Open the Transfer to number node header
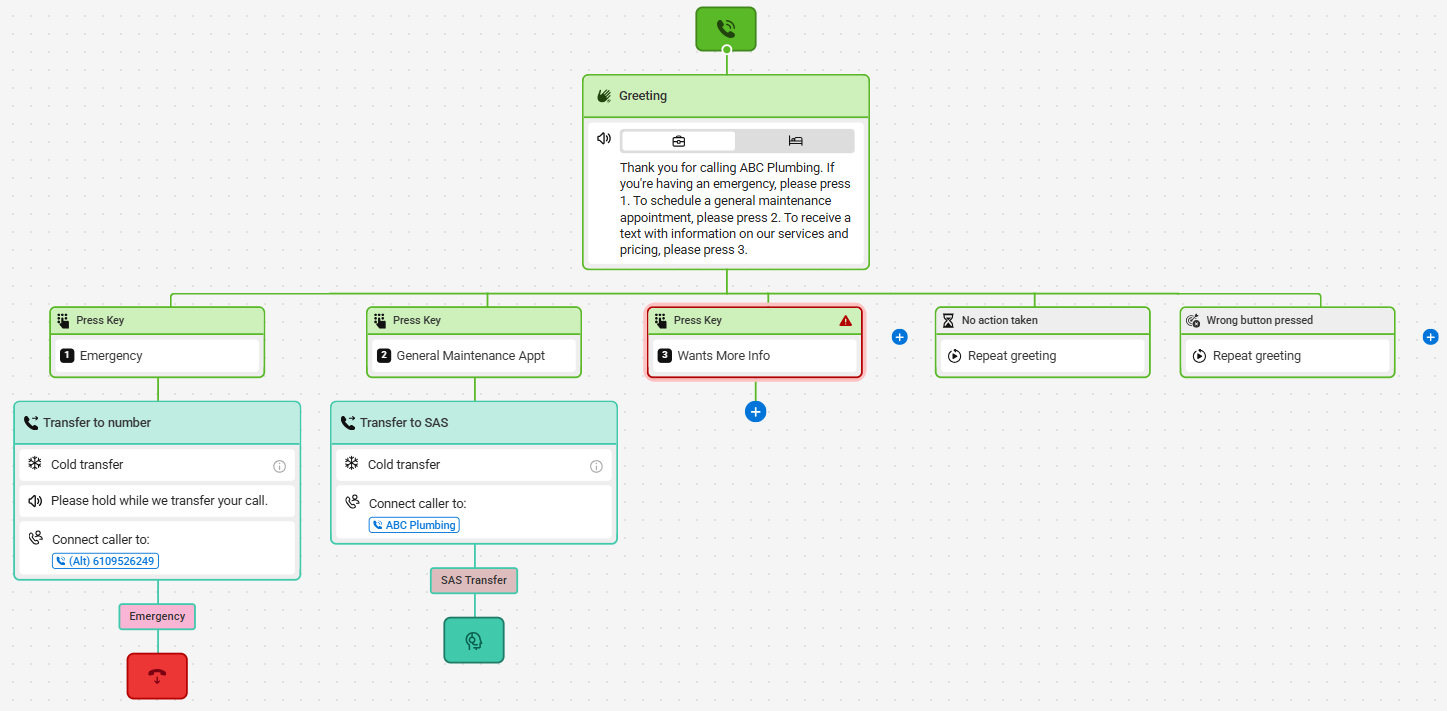 [x=157, y=422]
